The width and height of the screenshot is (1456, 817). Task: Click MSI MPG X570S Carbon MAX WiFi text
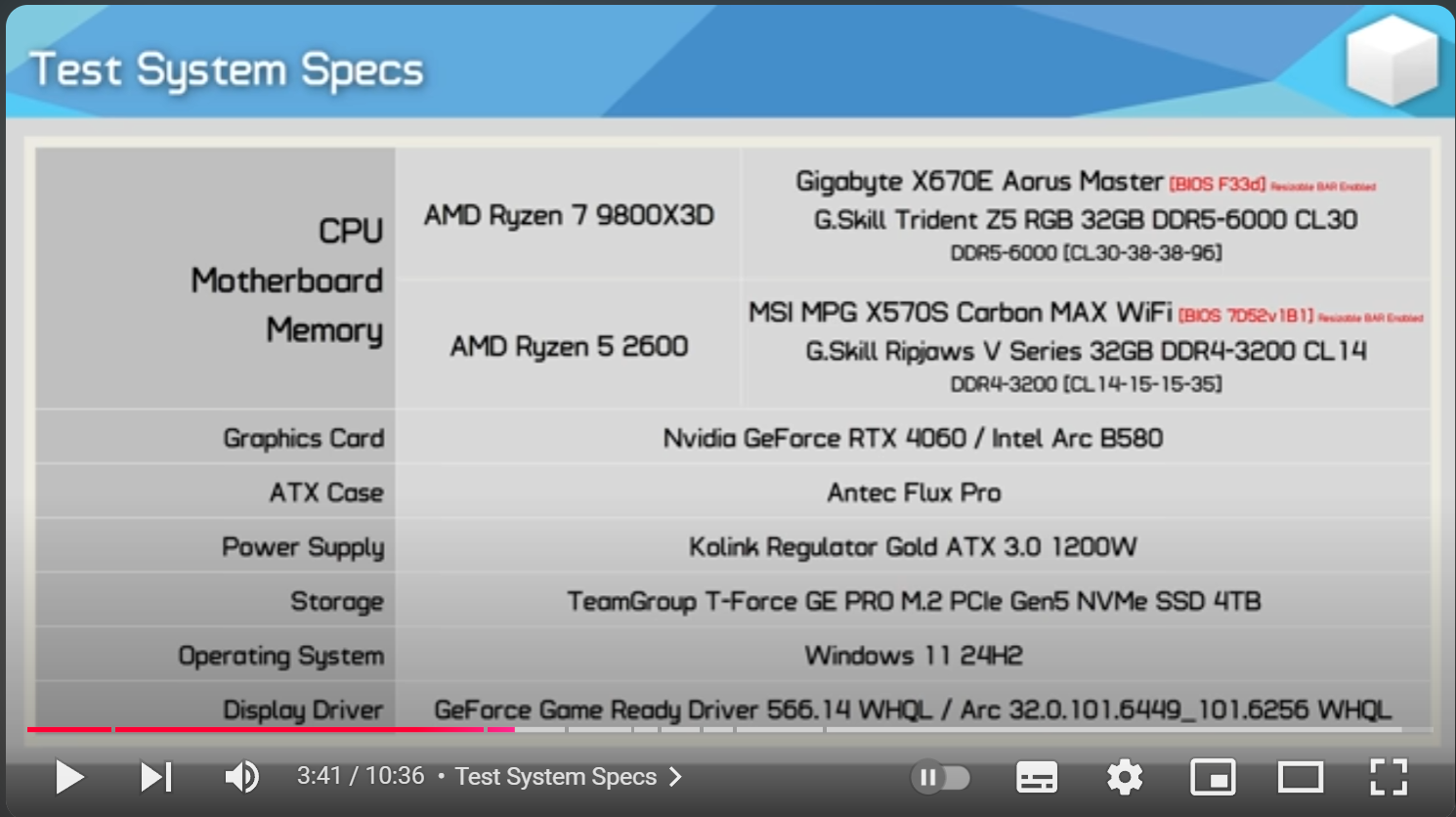tap(960, 313)
